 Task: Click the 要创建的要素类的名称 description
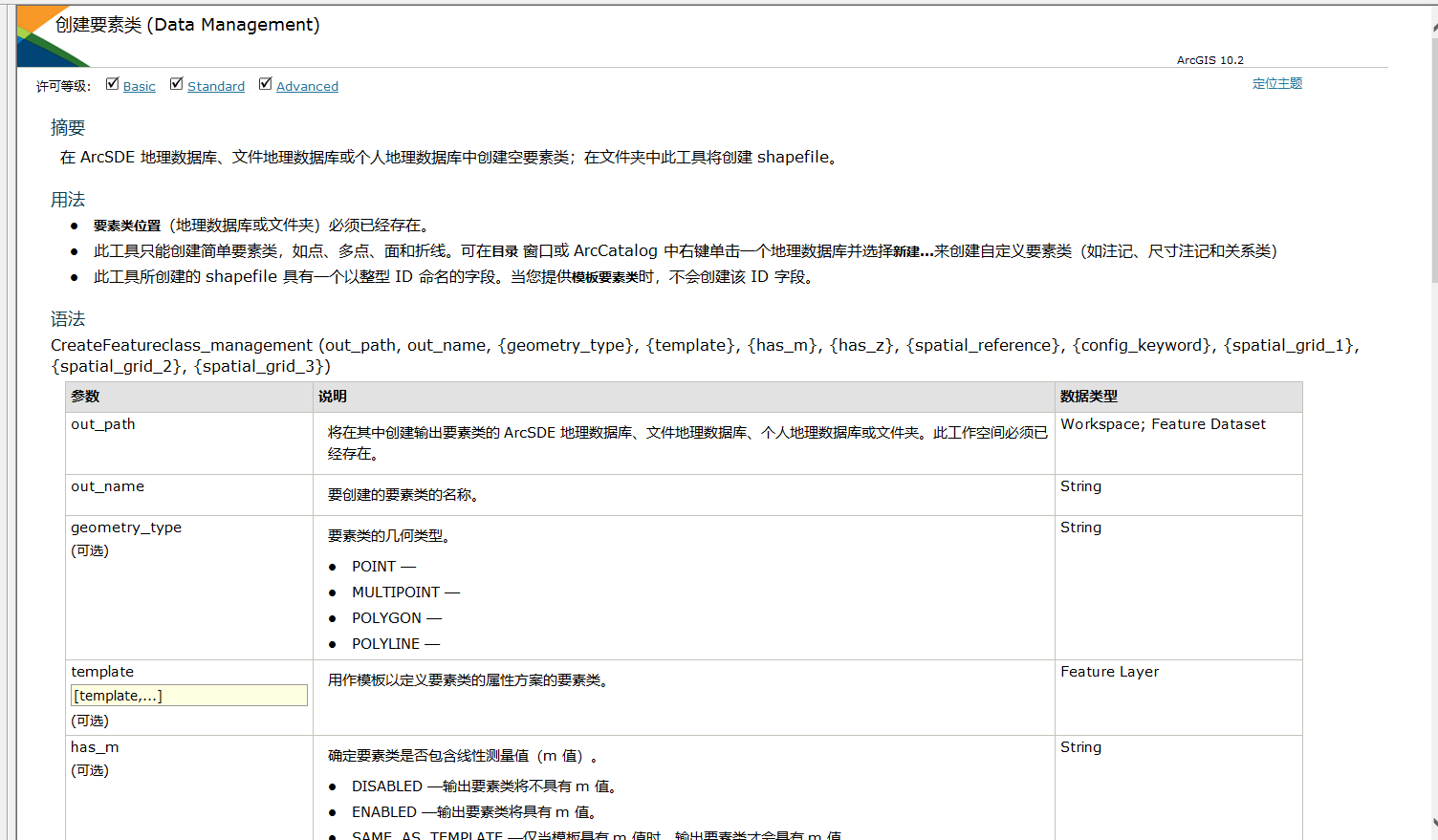[x=403, y=495]
